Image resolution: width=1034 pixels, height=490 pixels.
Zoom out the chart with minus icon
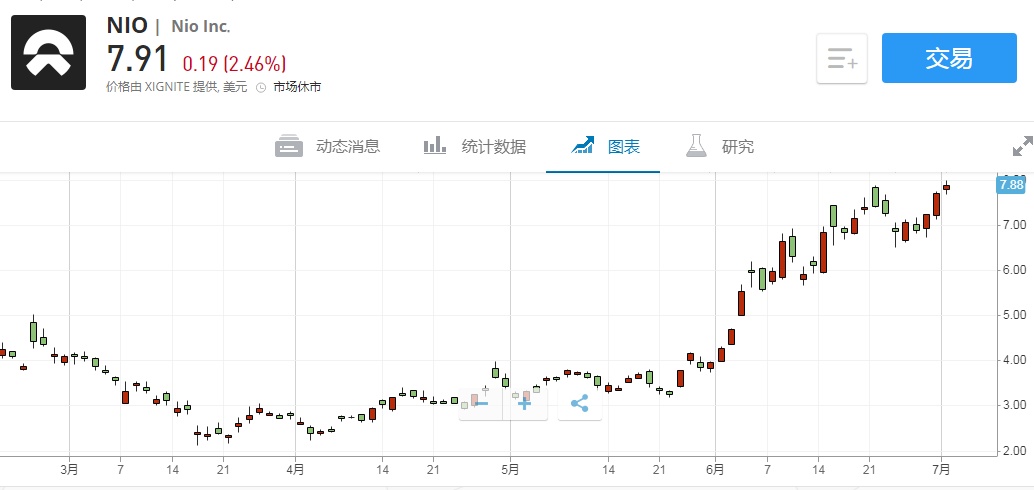click(479, 403)
